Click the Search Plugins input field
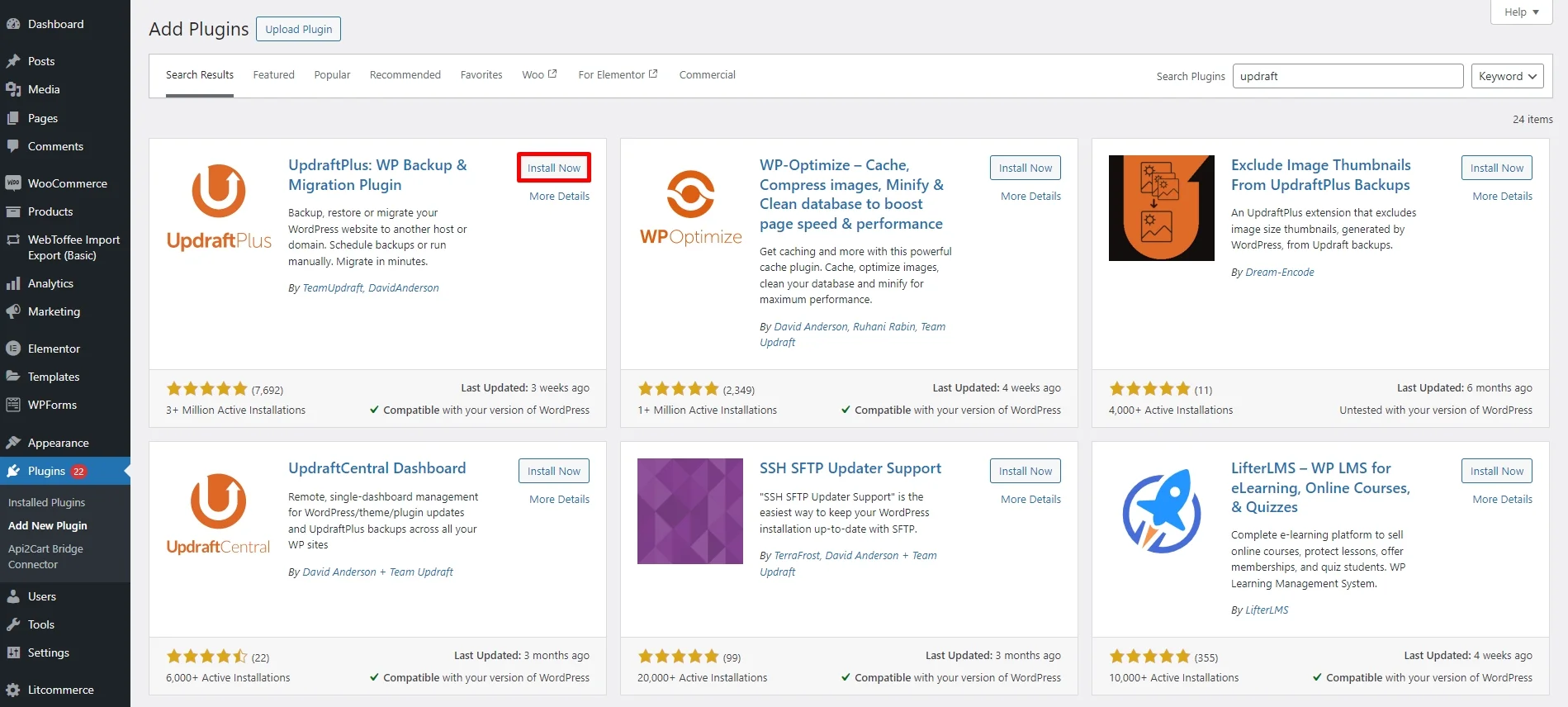This screenshot has height=707, width=1568. pyautogui.click(x=1348, y=76)
